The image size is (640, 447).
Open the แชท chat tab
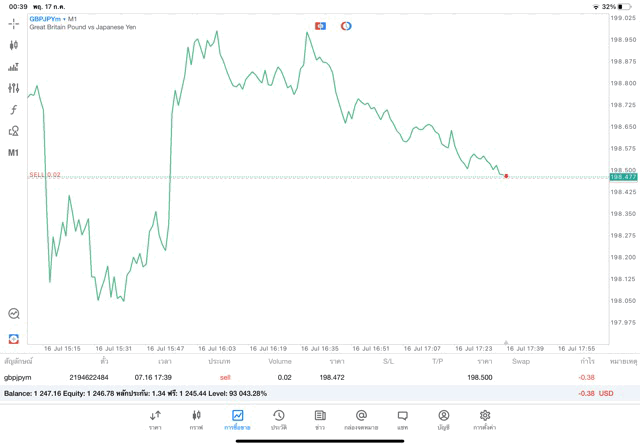click(402, 419)
